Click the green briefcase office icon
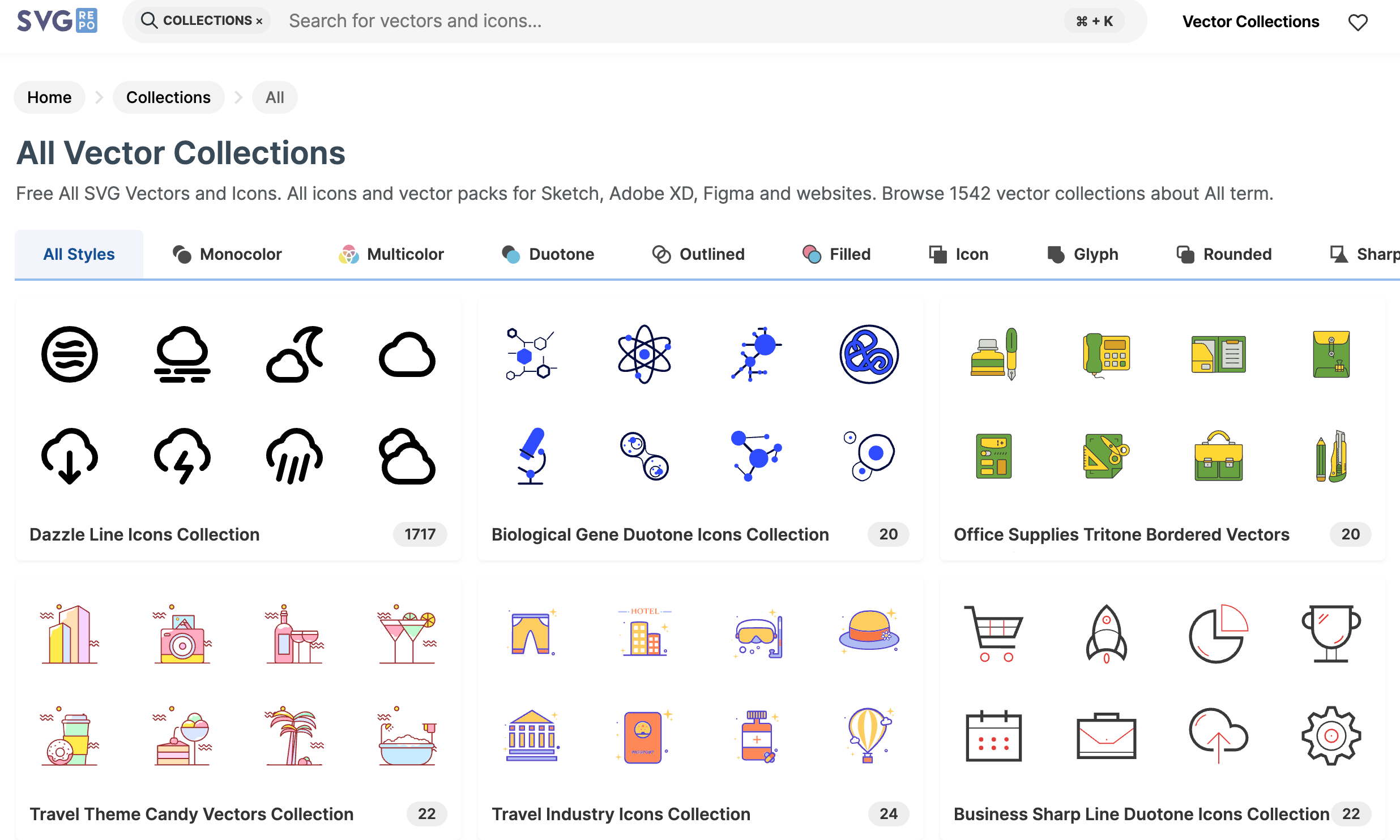Viewport: 1400px width, 840px height. [1218, 456]
